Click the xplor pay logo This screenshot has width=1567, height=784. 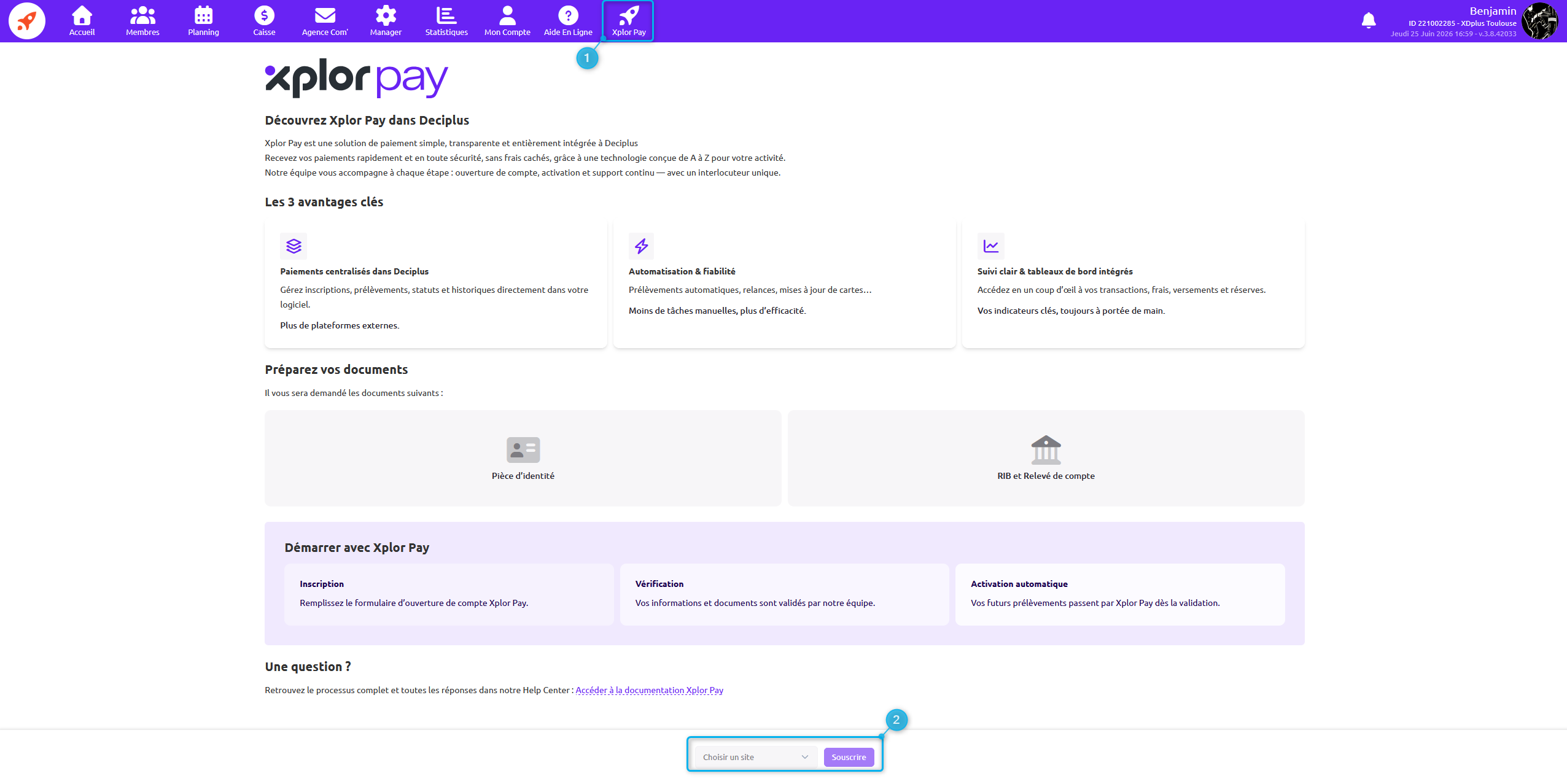click(x=357, y=79)
